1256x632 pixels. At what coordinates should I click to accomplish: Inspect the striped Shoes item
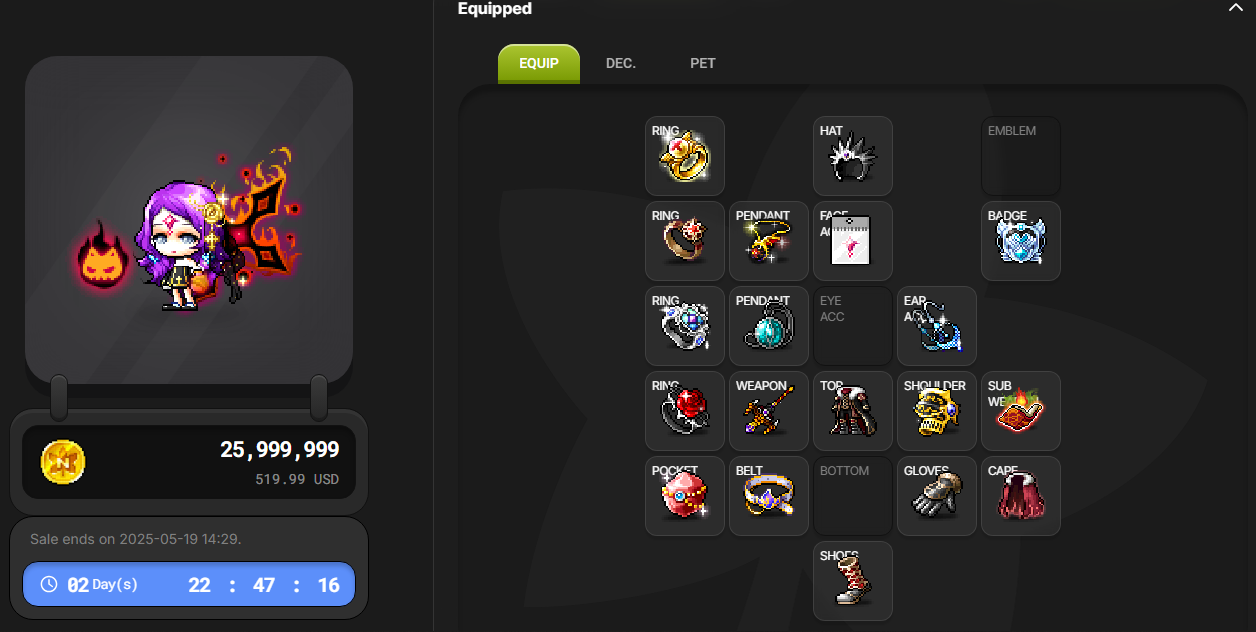point(853,581)
